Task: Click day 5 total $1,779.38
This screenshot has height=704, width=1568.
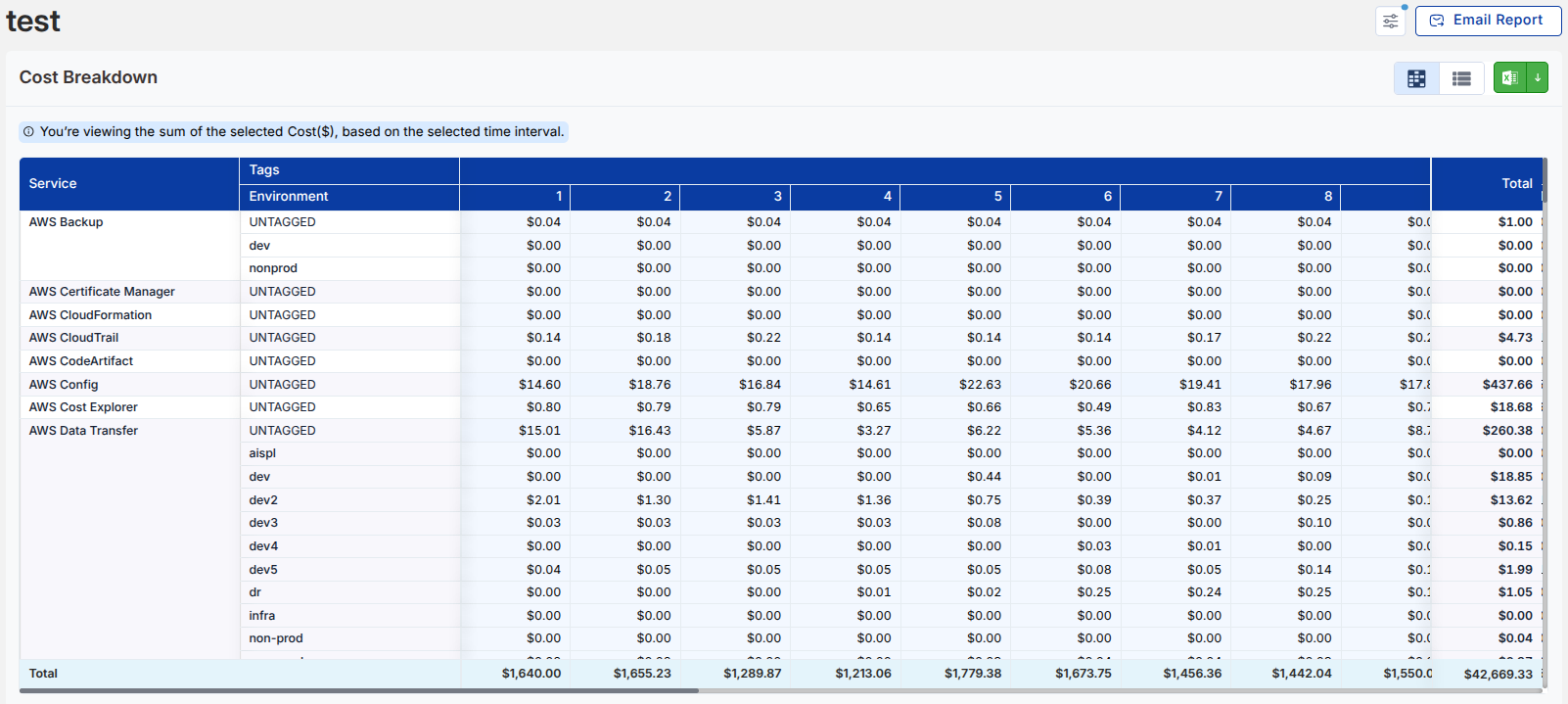Action: pyautogui.click(x=973, y=674)
